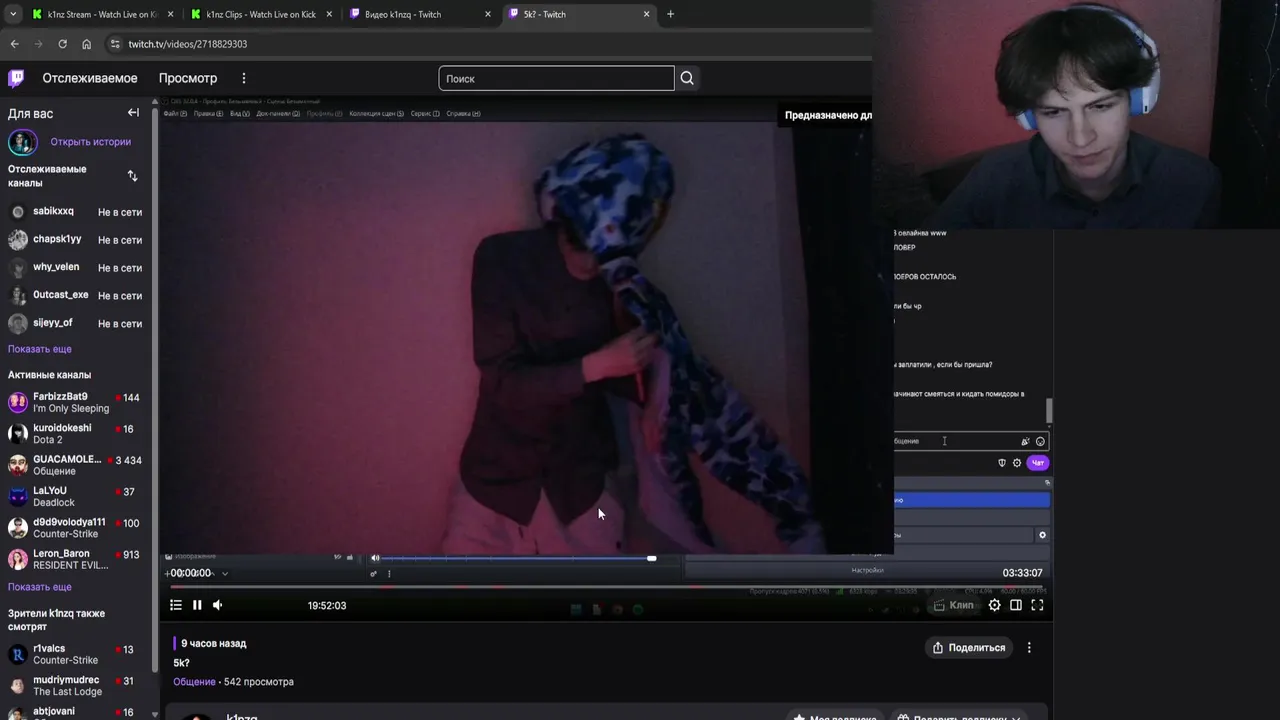Open Просмотр navigation link
Viewport: 1280px width, 720px height.
tap(188, 78)
